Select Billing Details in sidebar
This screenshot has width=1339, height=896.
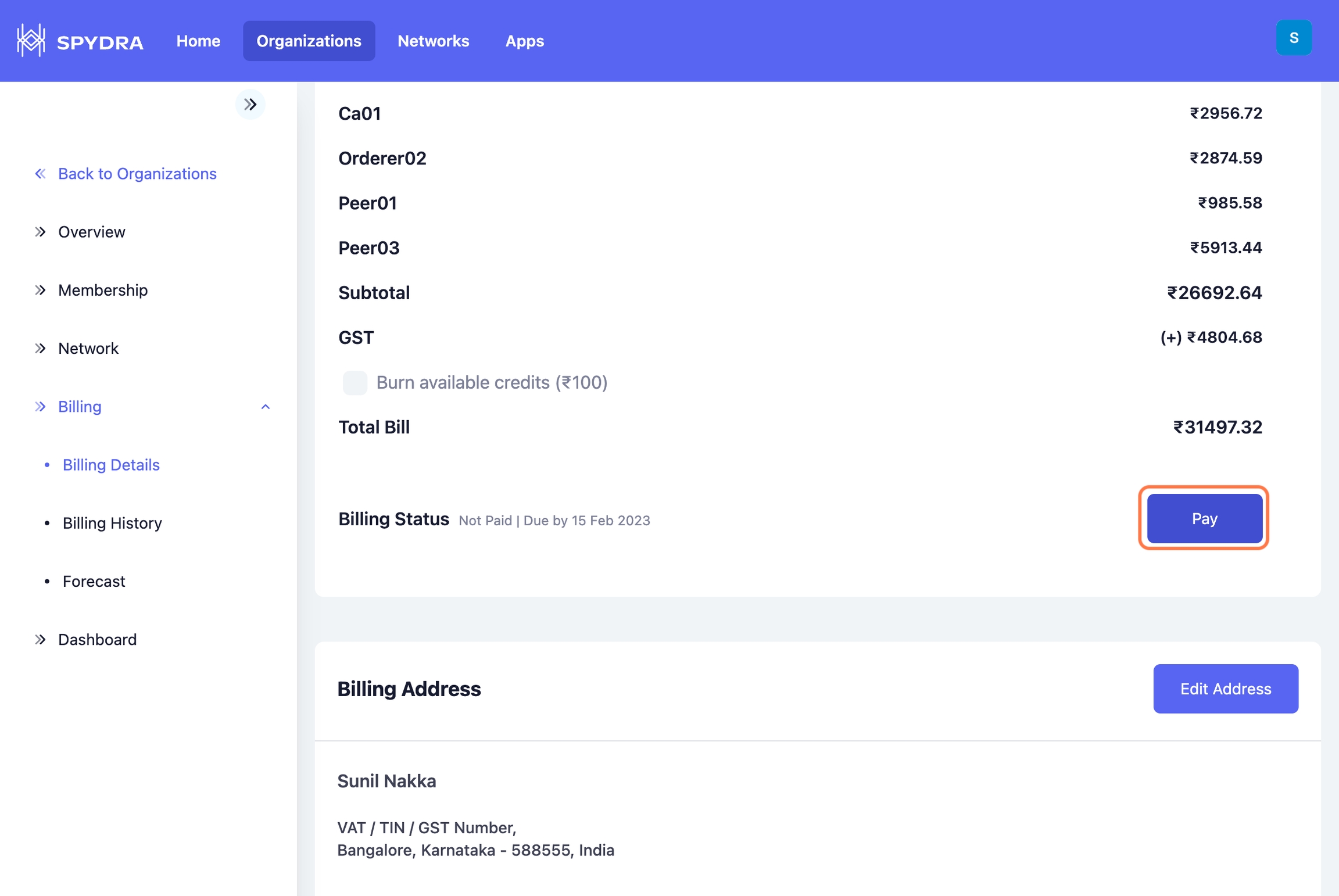pos(111,465)
